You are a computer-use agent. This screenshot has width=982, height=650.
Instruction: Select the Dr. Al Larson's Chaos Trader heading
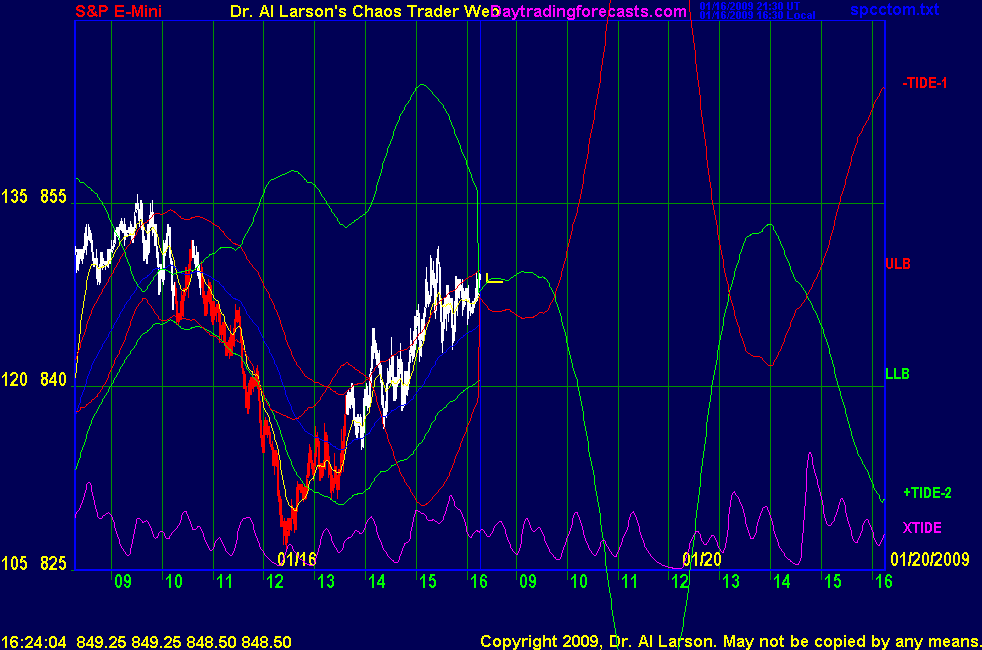(x=364, y=11)
